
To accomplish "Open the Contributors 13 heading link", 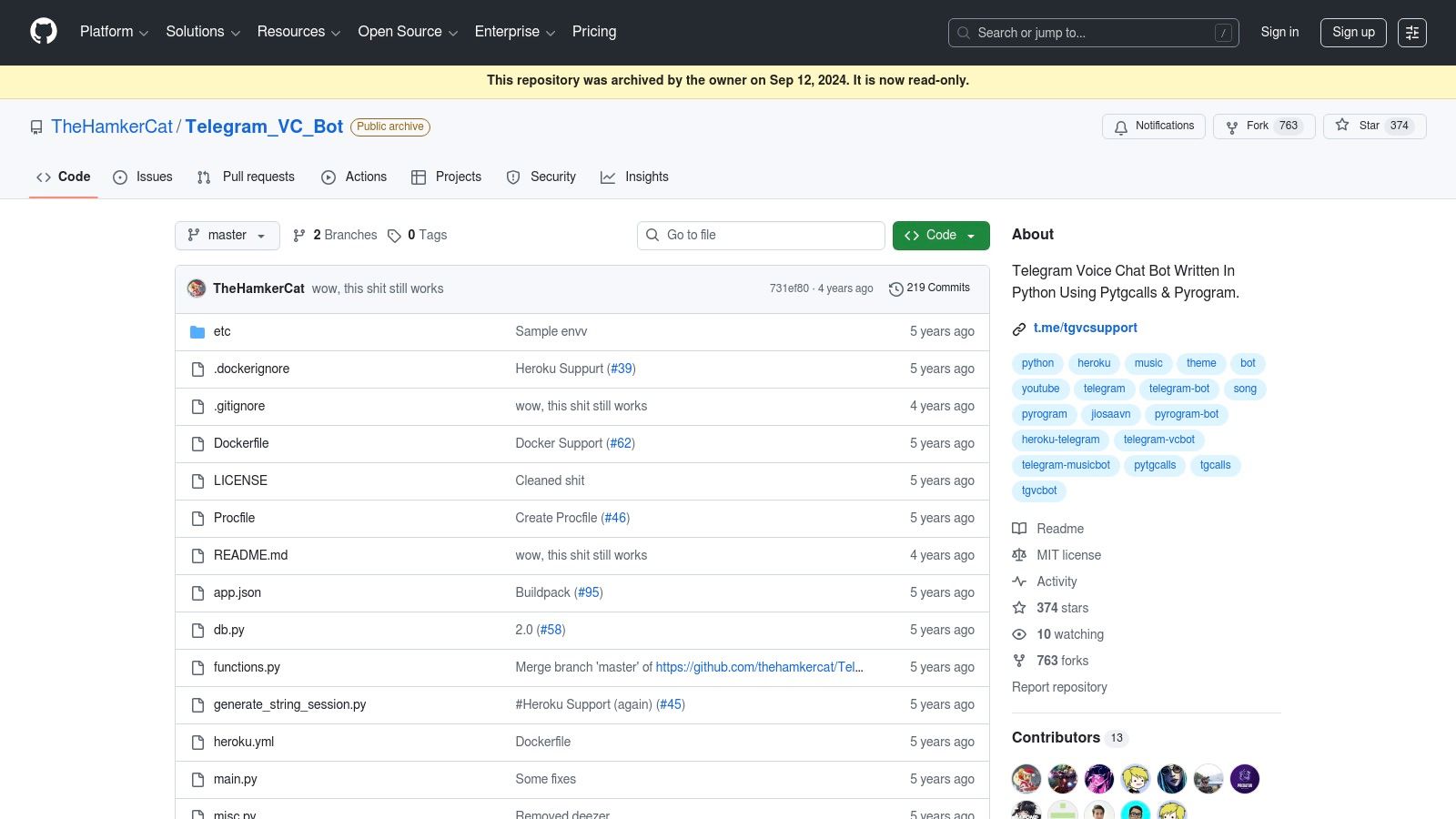I will click(x=1069, y=738).
